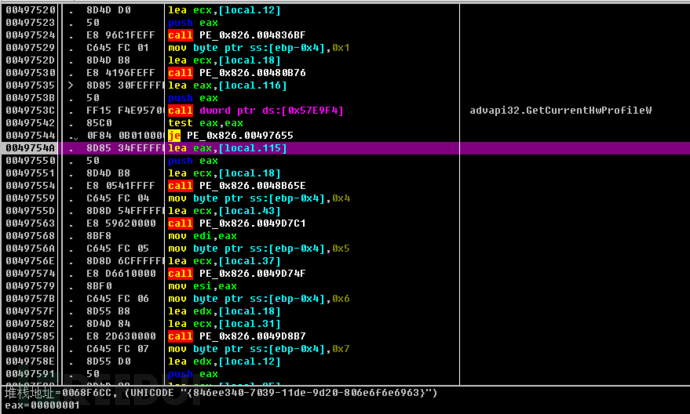Select the call PE_0x826.004836BF instruction
This screenshot has width=690, height=414.
pos(237,35)
